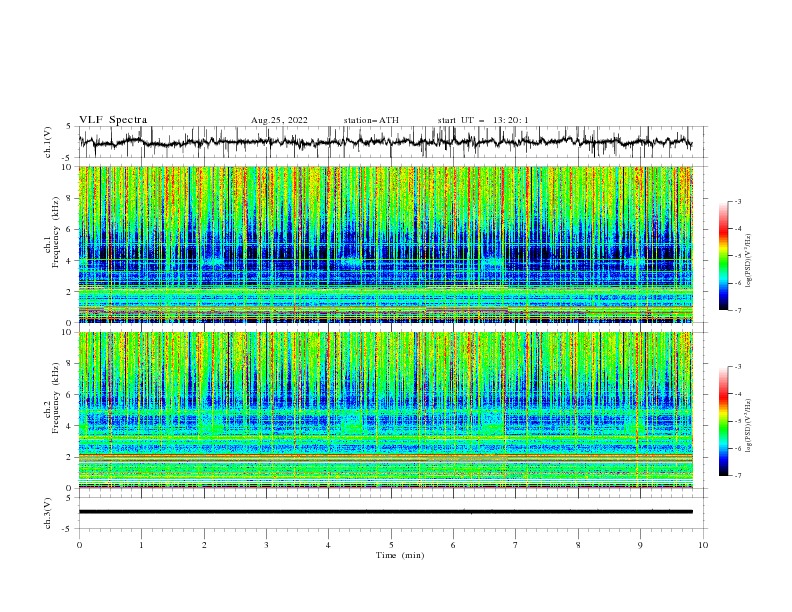The height and width of the screenshot is (612, 792).
Task: Click the "9" tick on the time axis
Action: point(640,545)
